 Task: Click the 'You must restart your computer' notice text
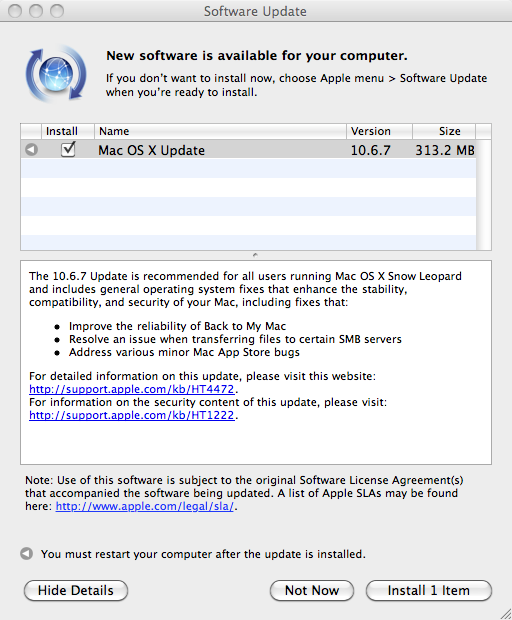(203, 554)
